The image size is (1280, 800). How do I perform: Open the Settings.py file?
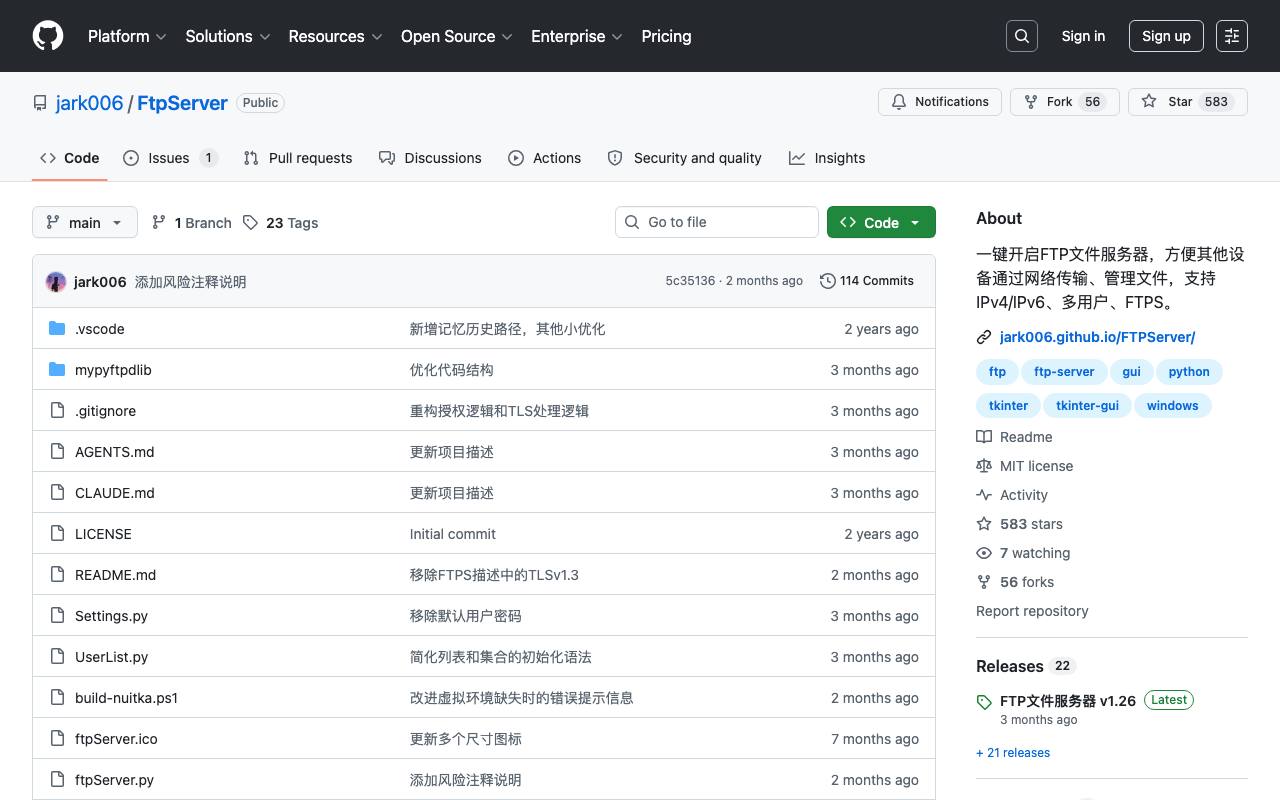tap(111, 616)
